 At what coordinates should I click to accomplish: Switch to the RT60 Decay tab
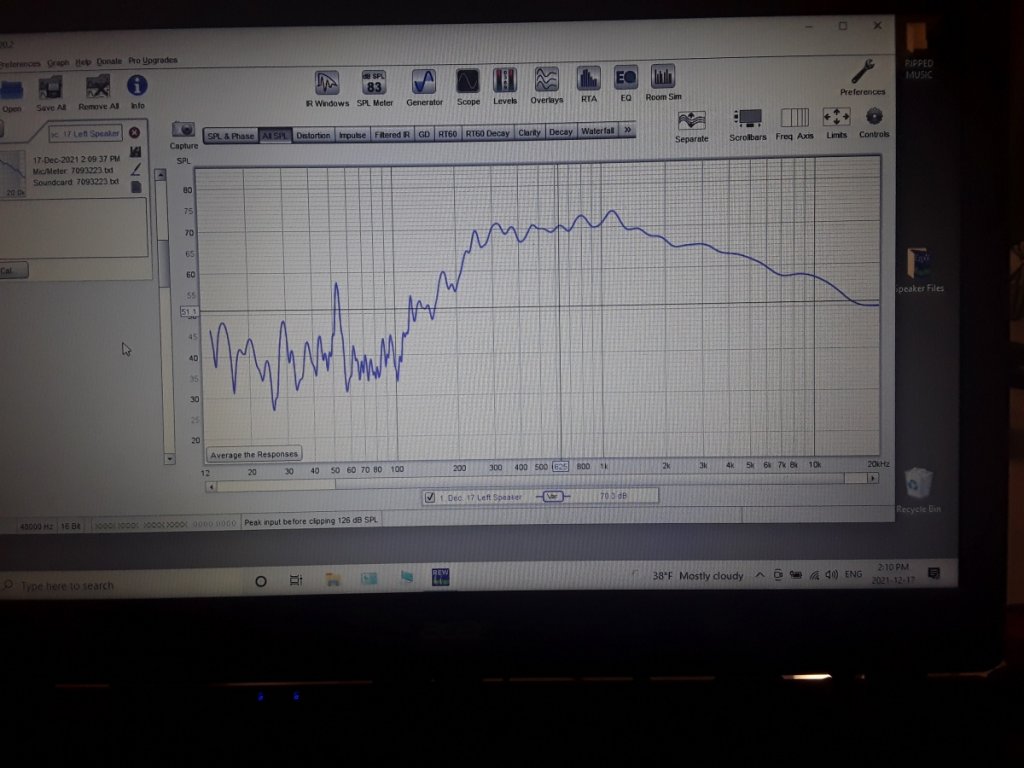(487, 133)
